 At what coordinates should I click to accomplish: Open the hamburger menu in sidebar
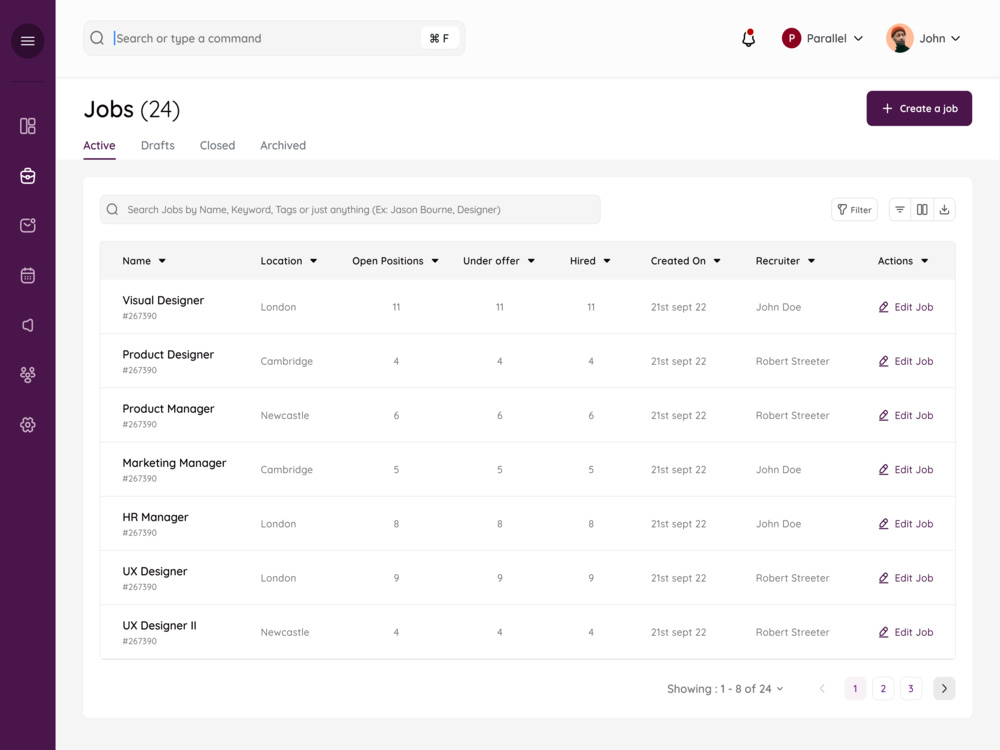(x=27, y=41)
